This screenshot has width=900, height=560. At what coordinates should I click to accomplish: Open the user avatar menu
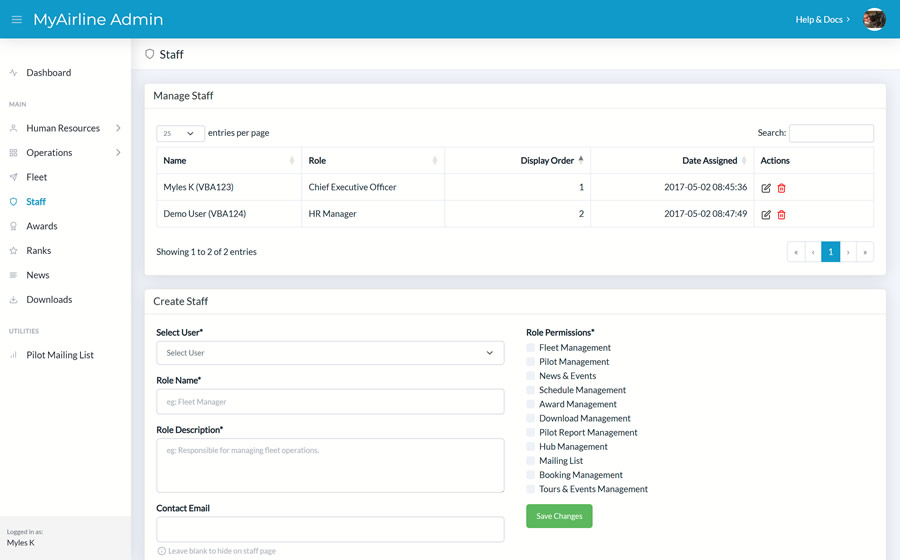tap(874, 20)
